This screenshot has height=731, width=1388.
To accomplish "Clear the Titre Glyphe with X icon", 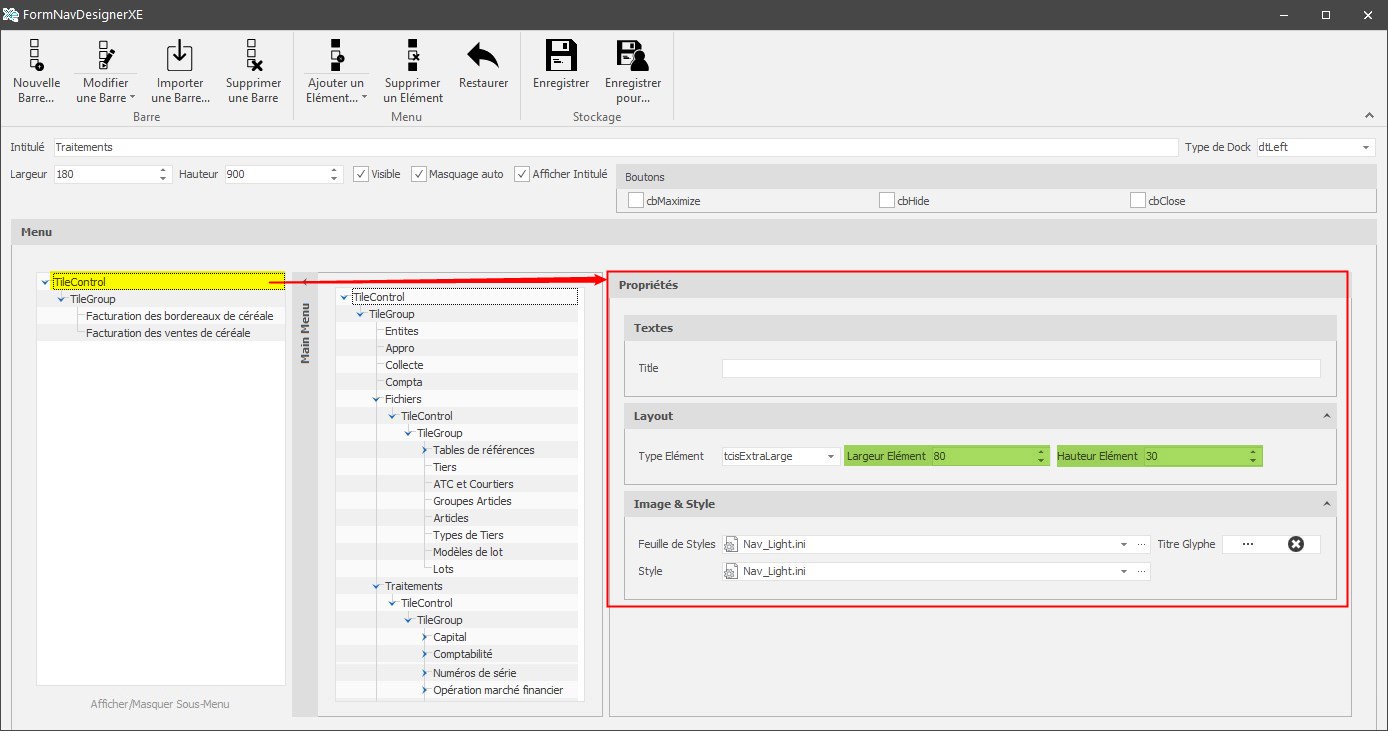I will pos(1296,544).
